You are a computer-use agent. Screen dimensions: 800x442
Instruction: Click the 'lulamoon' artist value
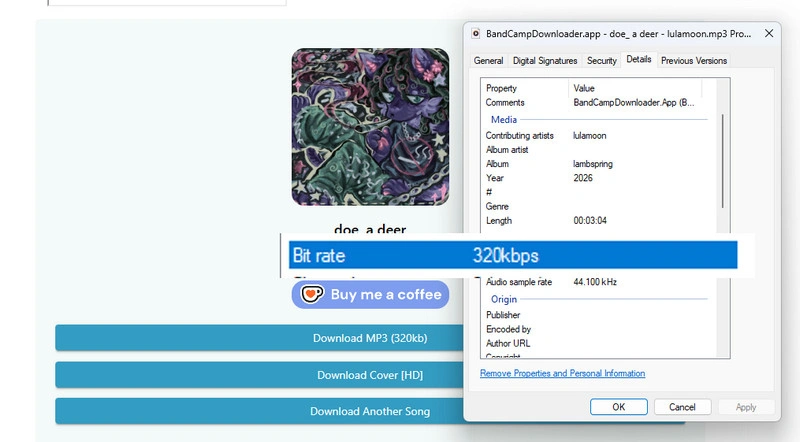coord(590,136)
